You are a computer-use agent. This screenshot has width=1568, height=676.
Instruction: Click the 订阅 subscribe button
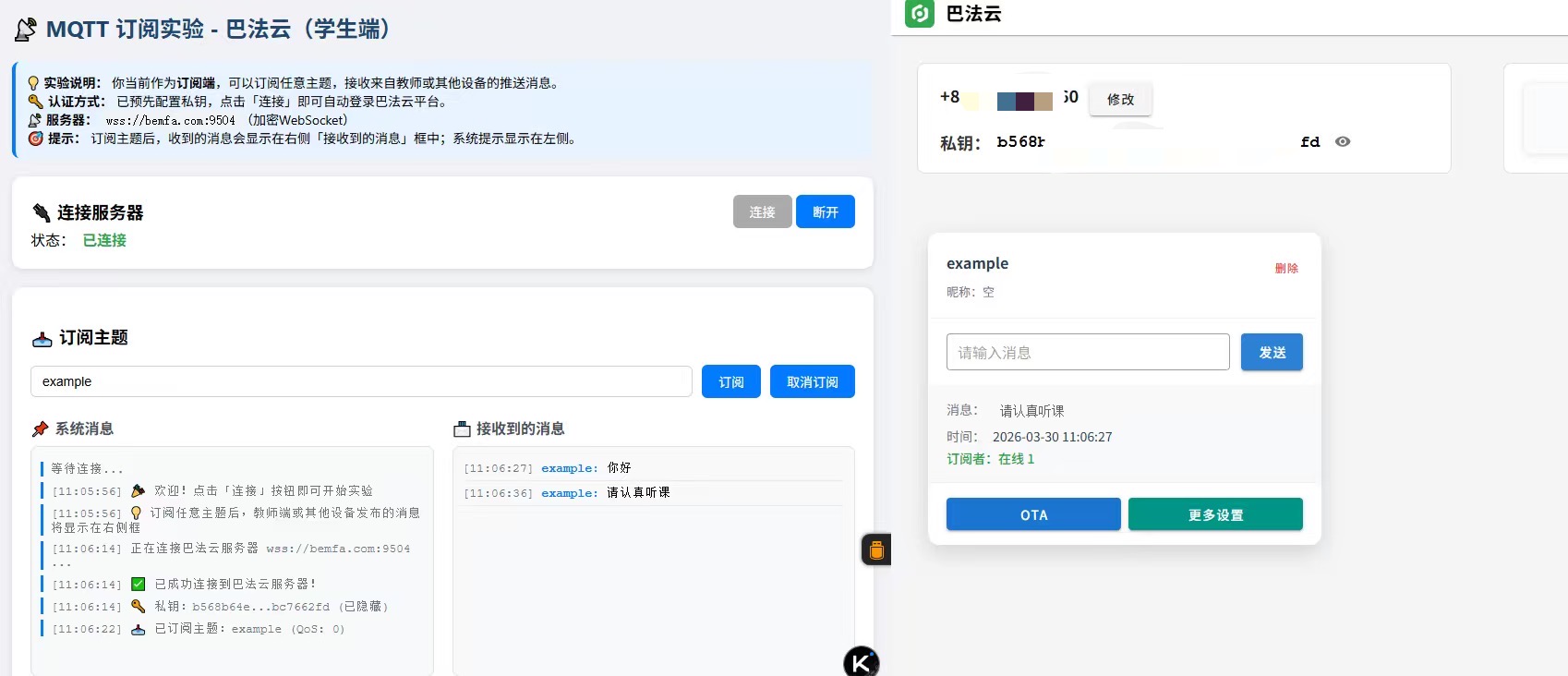coord(731,381)
